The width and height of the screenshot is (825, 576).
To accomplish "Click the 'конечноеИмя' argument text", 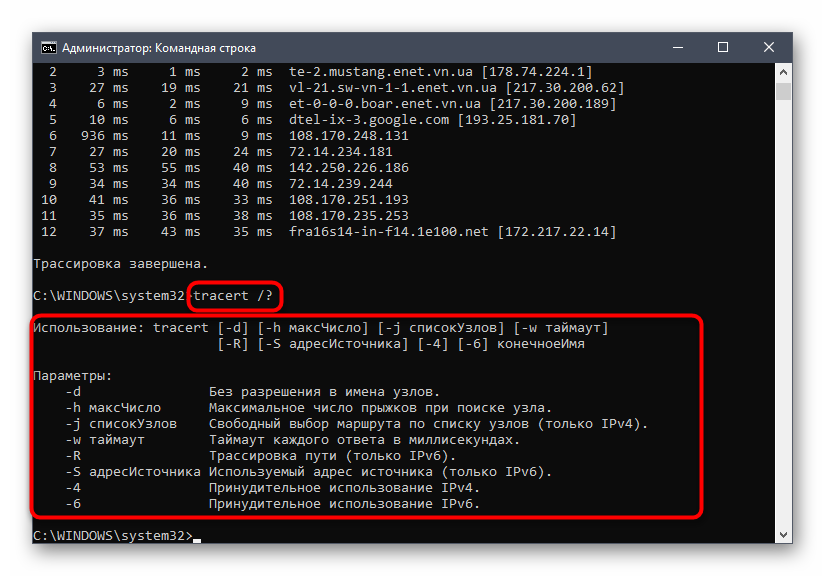I will click(x=541, y=344).
